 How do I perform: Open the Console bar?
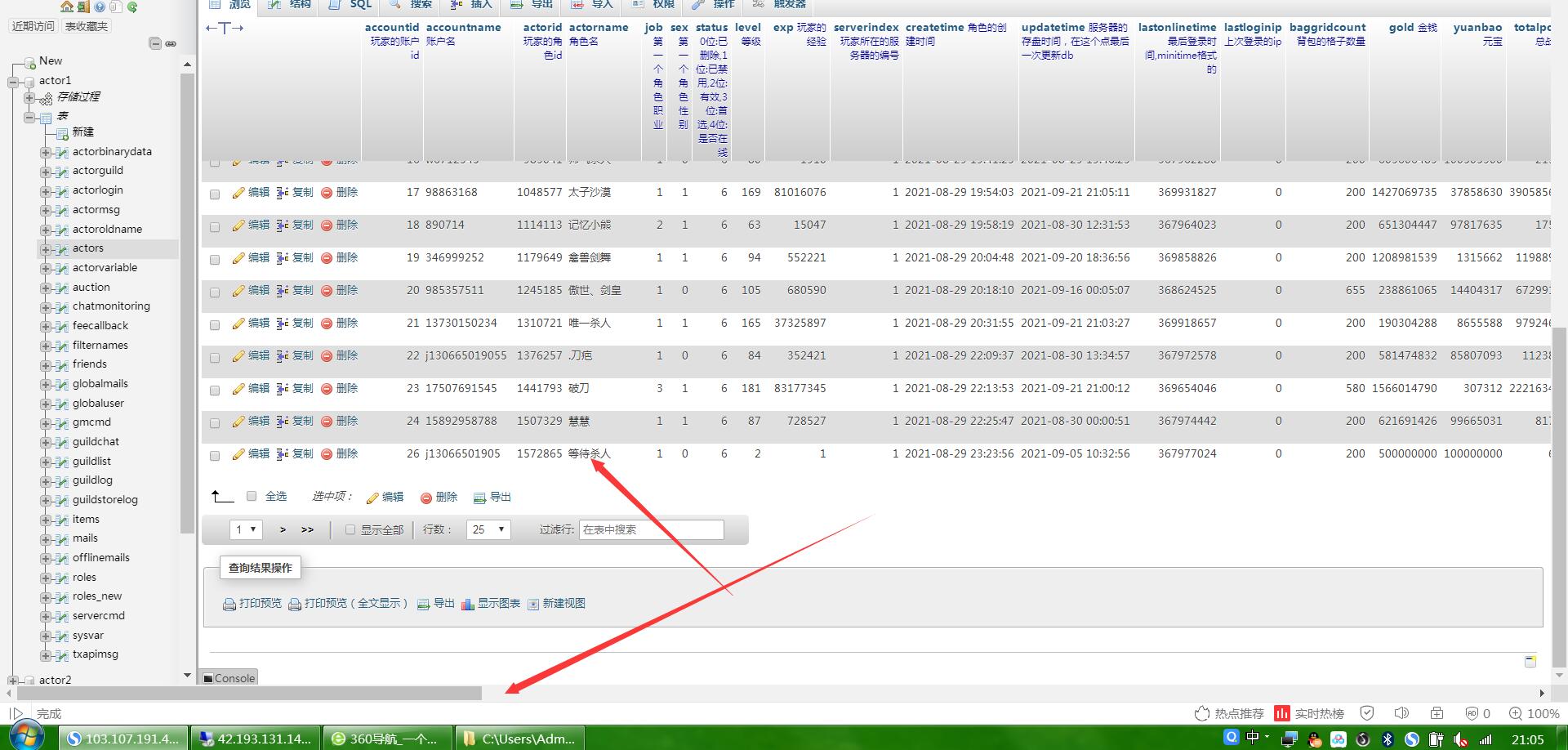pyautogui.click(x=229, y=678)
